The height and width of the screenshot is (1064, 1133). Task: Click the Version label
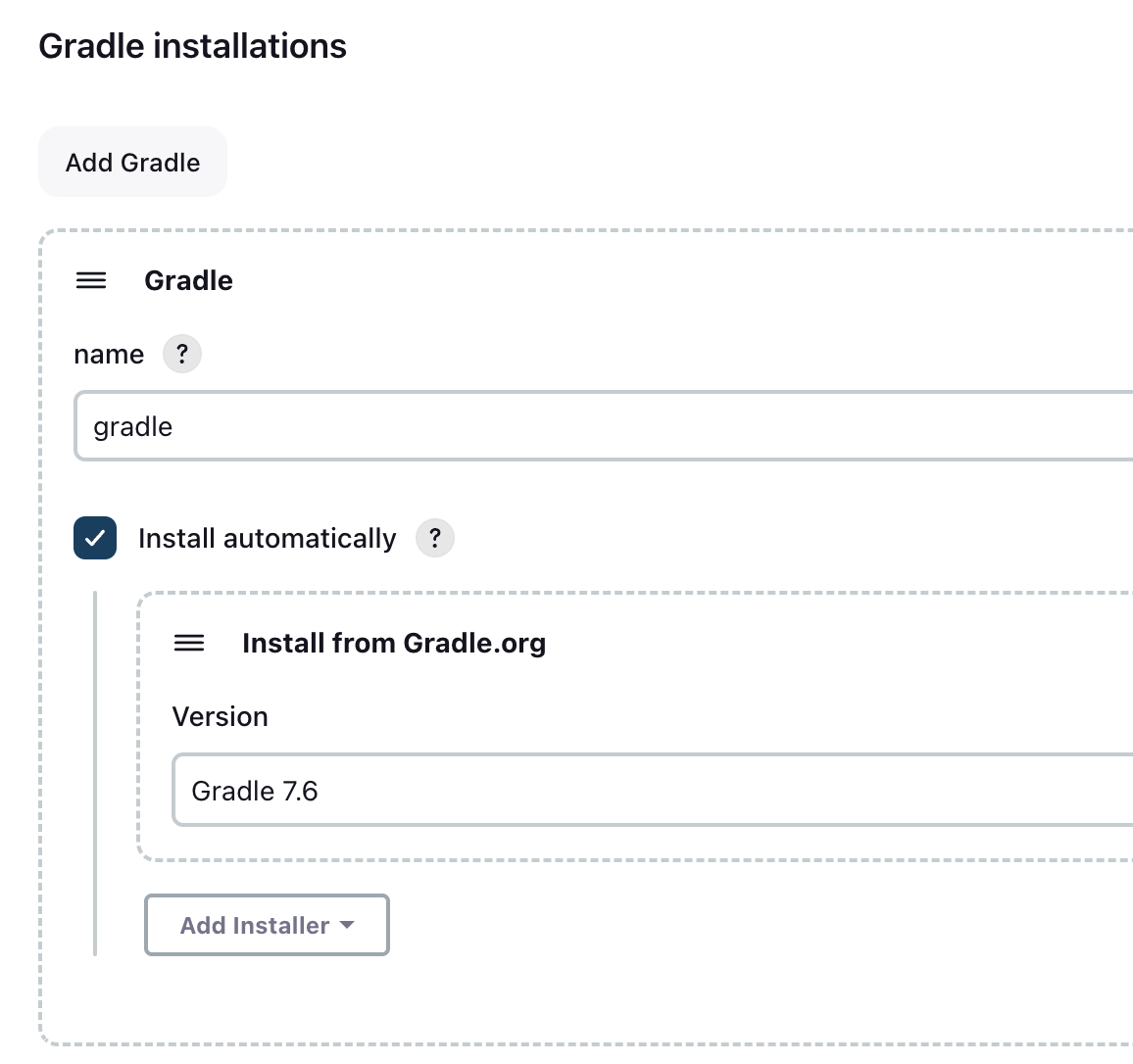pyautogui.click(x=220, y=716)
